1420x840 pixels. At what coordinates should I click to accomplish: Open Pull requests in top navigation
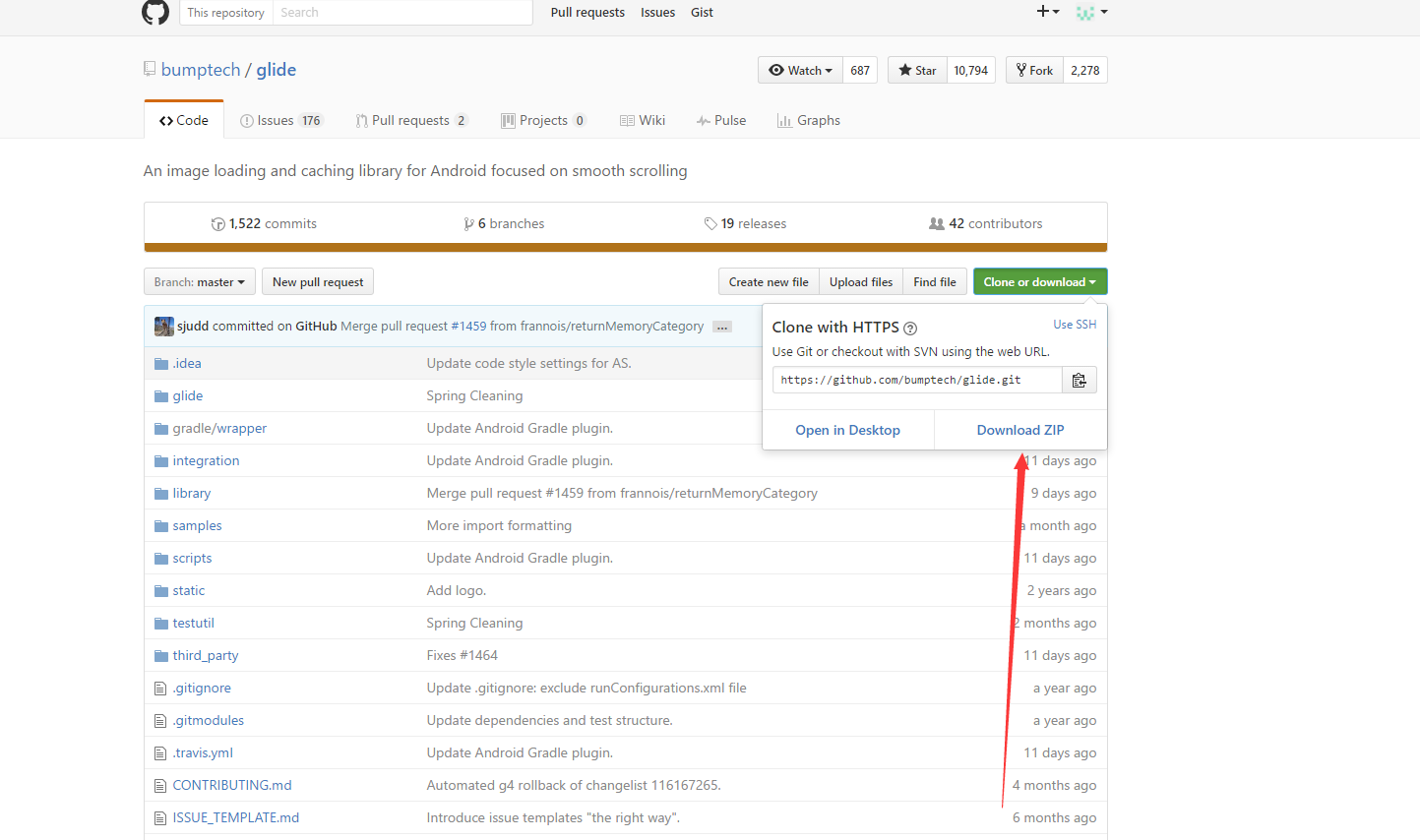click(x=587, y=12)
